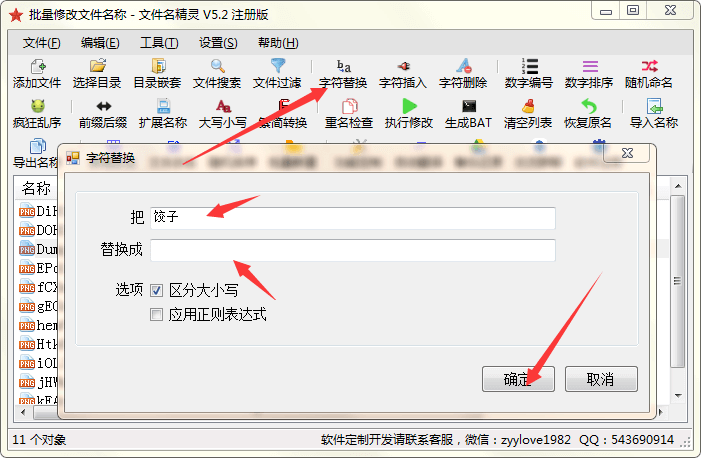Click the 清空列表 clear list icon

tap(528, 106)
